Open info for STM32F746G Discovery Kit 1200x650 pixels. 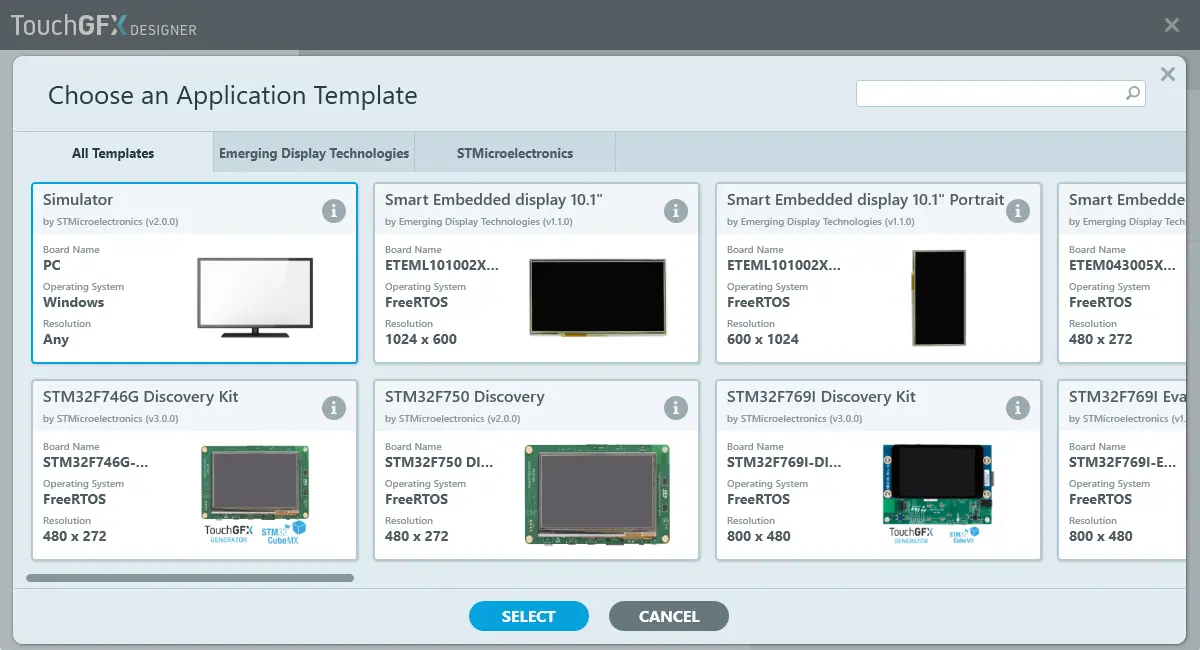(x=334, y=408)
